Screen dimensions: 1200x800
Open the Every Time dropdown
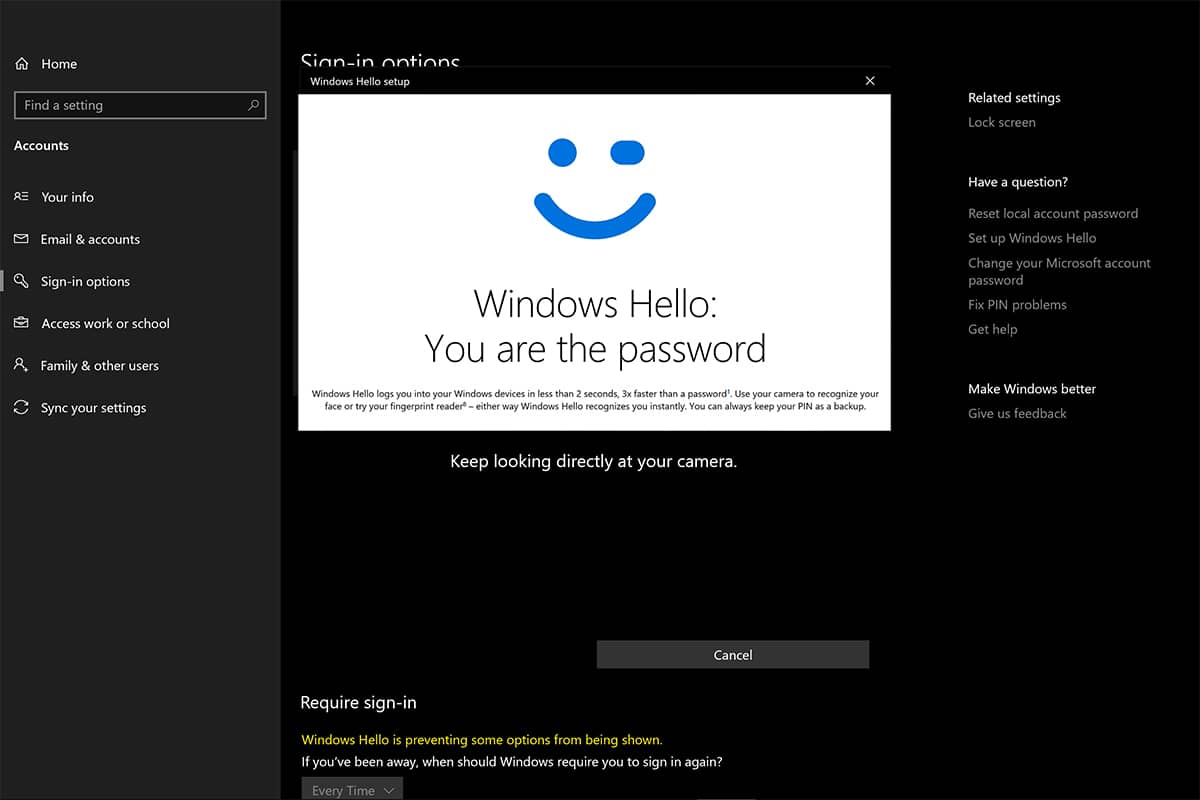click(x=352, y=789)
